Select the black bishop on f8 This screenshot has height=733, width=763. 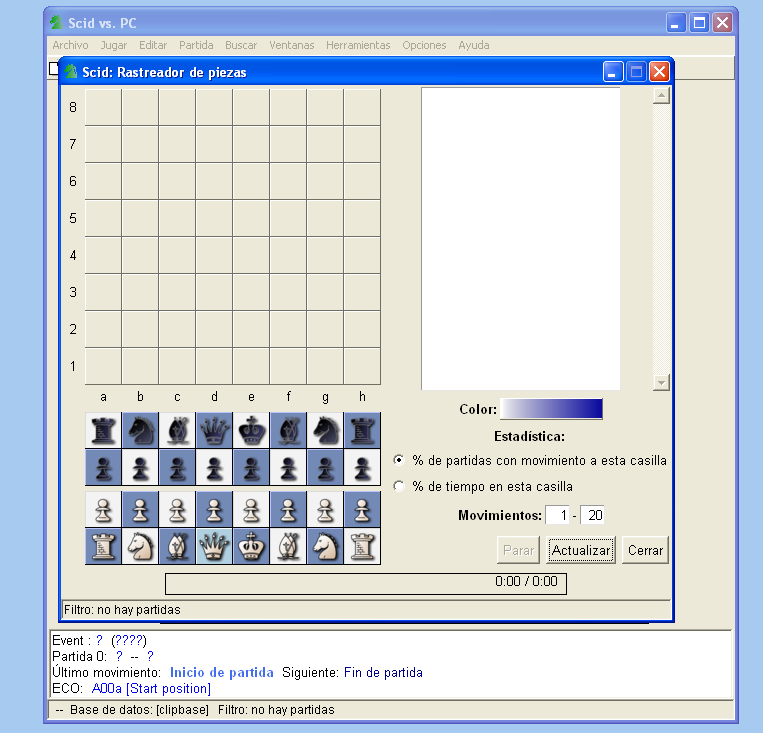click(288, 430)
